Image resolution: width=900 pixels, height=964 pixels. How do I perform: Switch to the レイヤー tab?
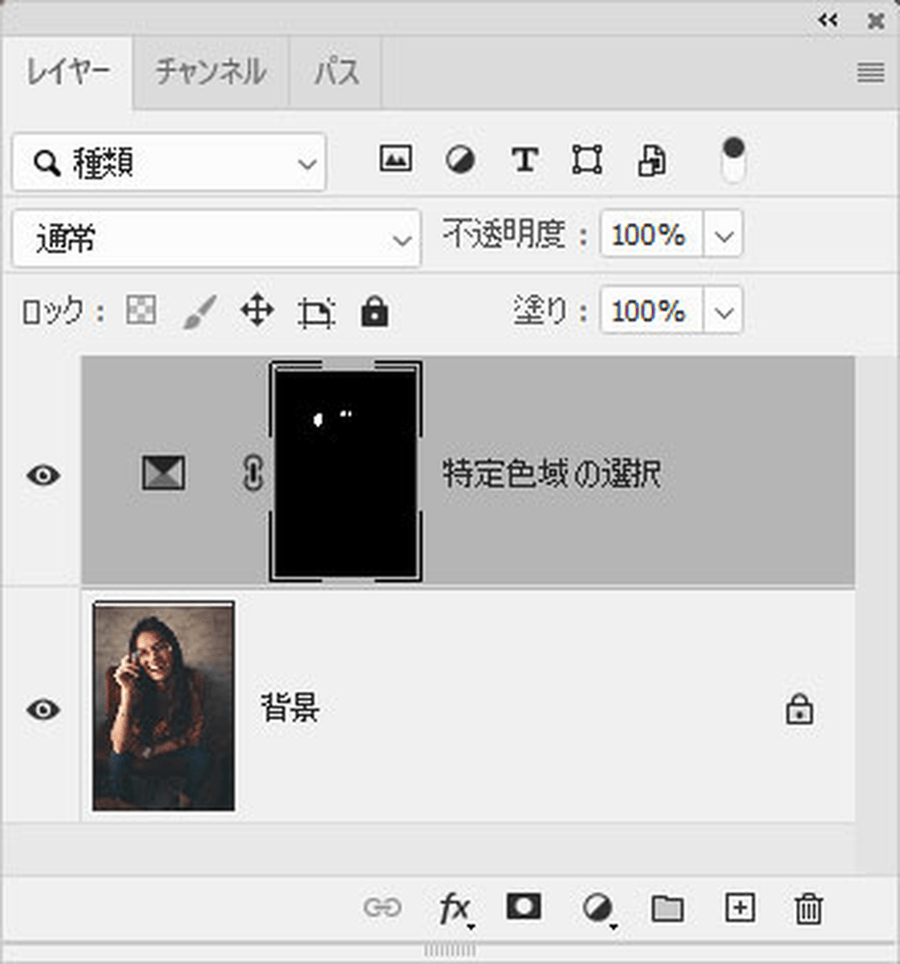pyautogui.click(x=68, y=72)
